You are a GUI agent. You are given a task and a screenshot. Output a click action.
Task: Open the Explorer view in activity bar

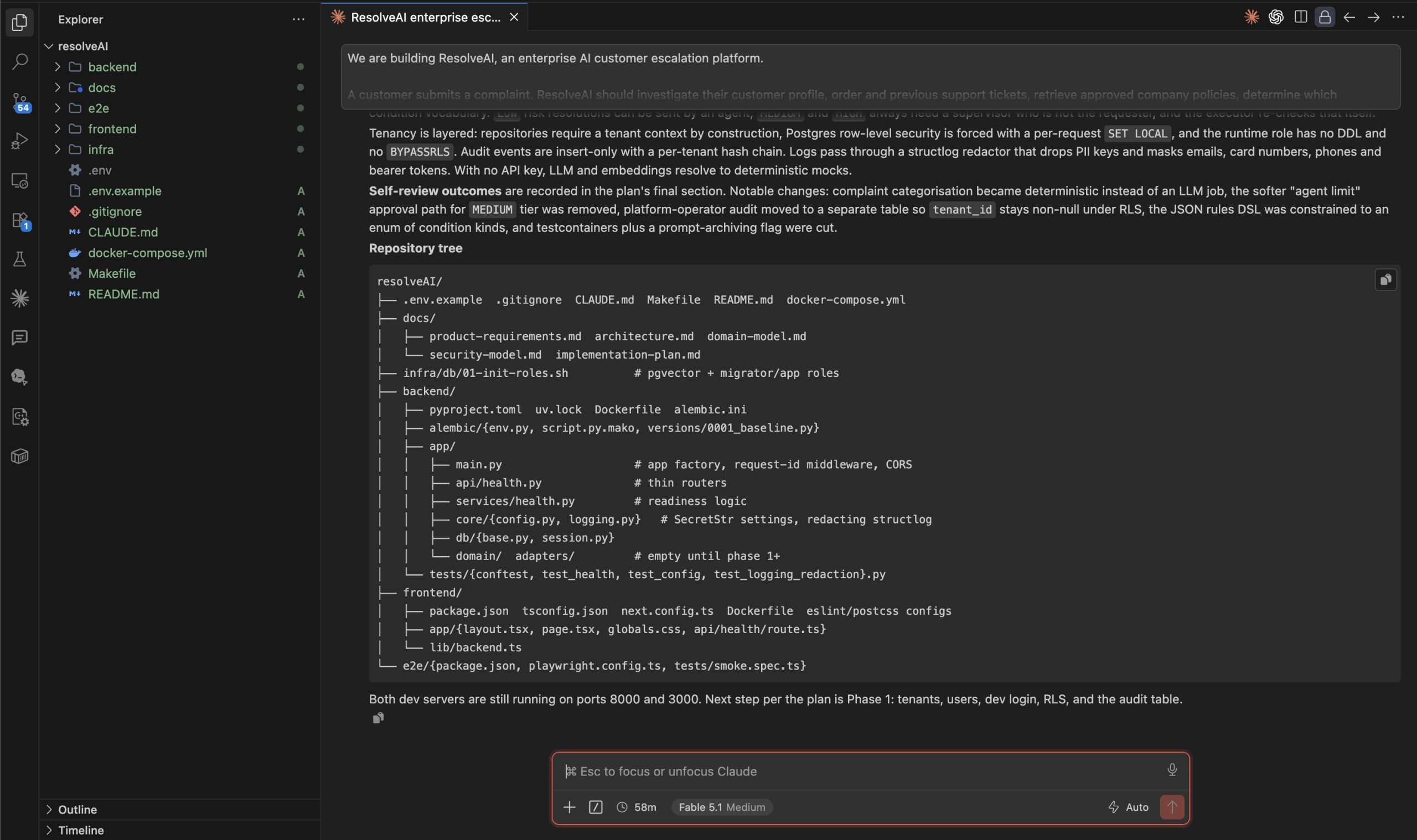click(19, 22)
